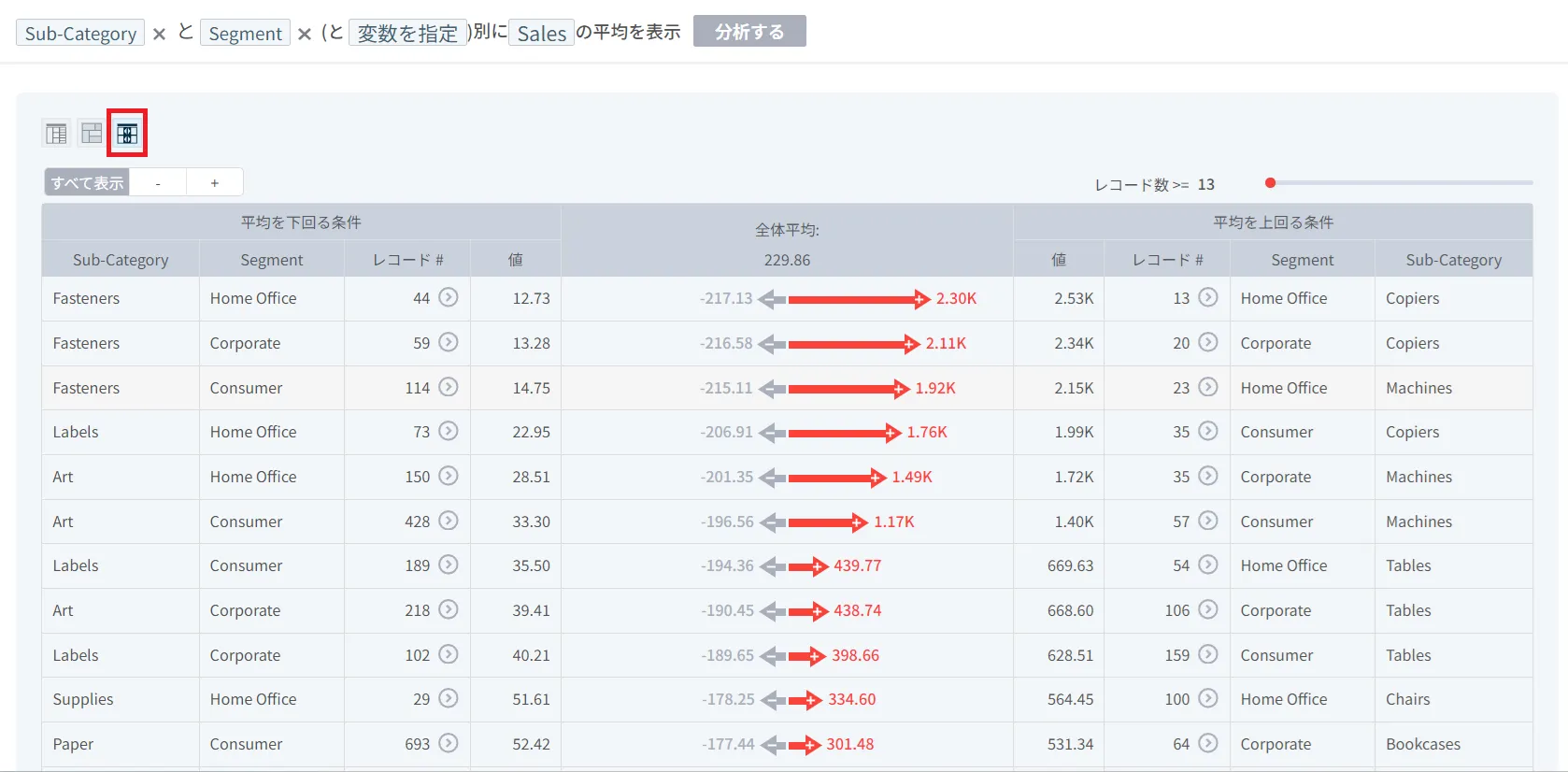Select the first table view icon
1568x772 pixels.
point(56,134)
